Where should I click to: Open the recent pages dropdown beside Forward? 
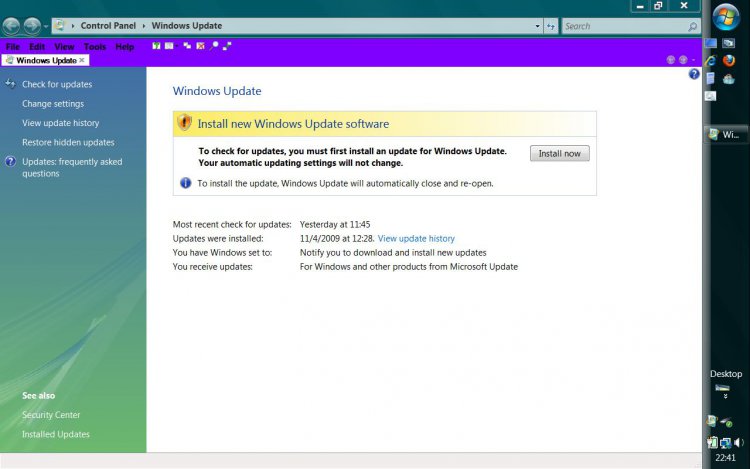[x=46, y=26]
